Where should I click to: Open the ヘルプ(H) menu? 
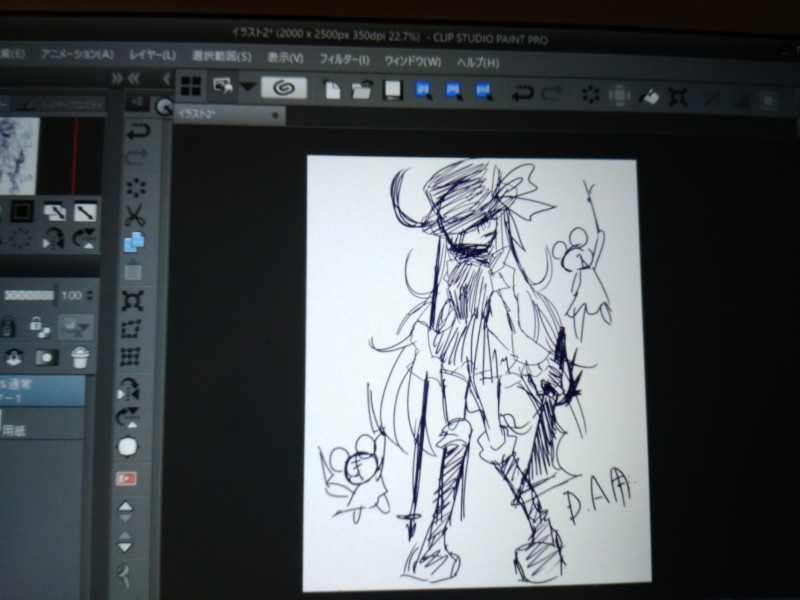tap(478, 63)
